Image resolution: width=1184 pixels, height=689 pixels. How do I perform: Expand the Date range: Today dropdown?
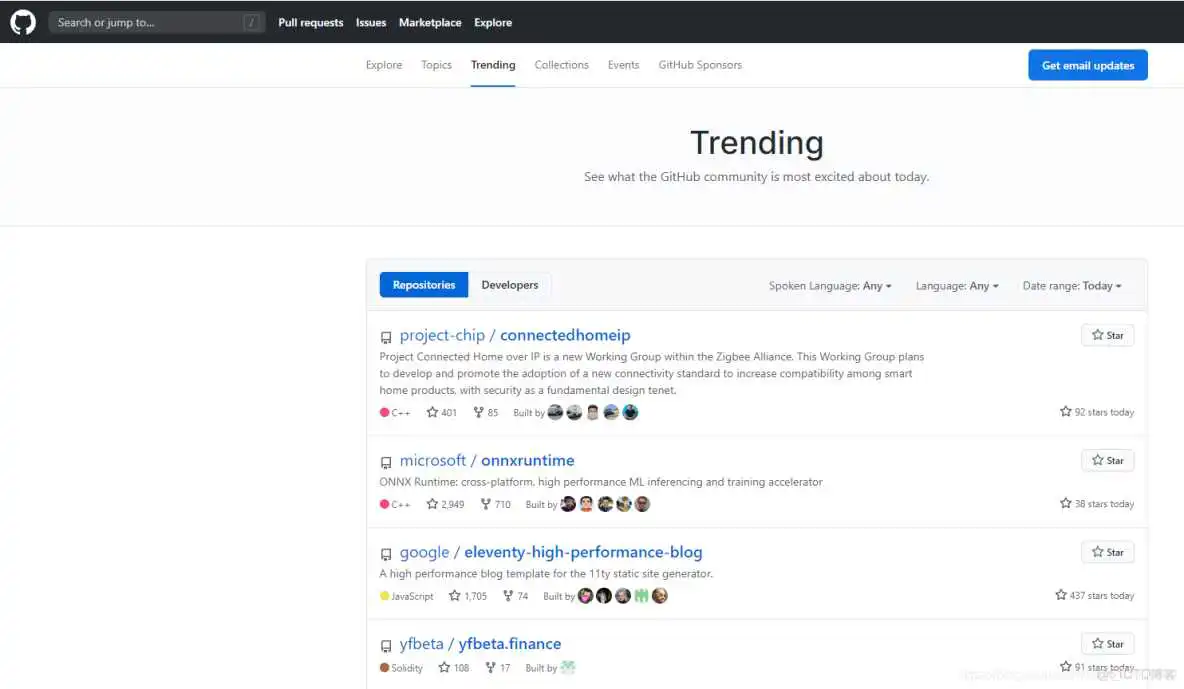coord(1071,286)
